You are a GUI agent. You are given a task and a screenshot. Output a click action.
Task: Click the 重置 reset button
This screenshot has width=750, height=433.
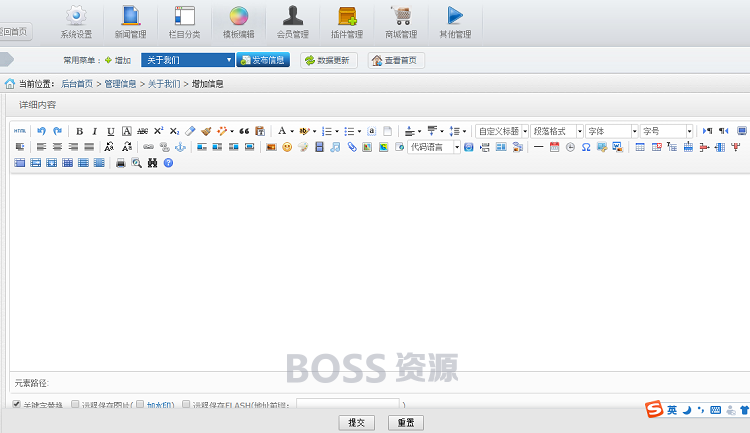(x=406, y=422)
